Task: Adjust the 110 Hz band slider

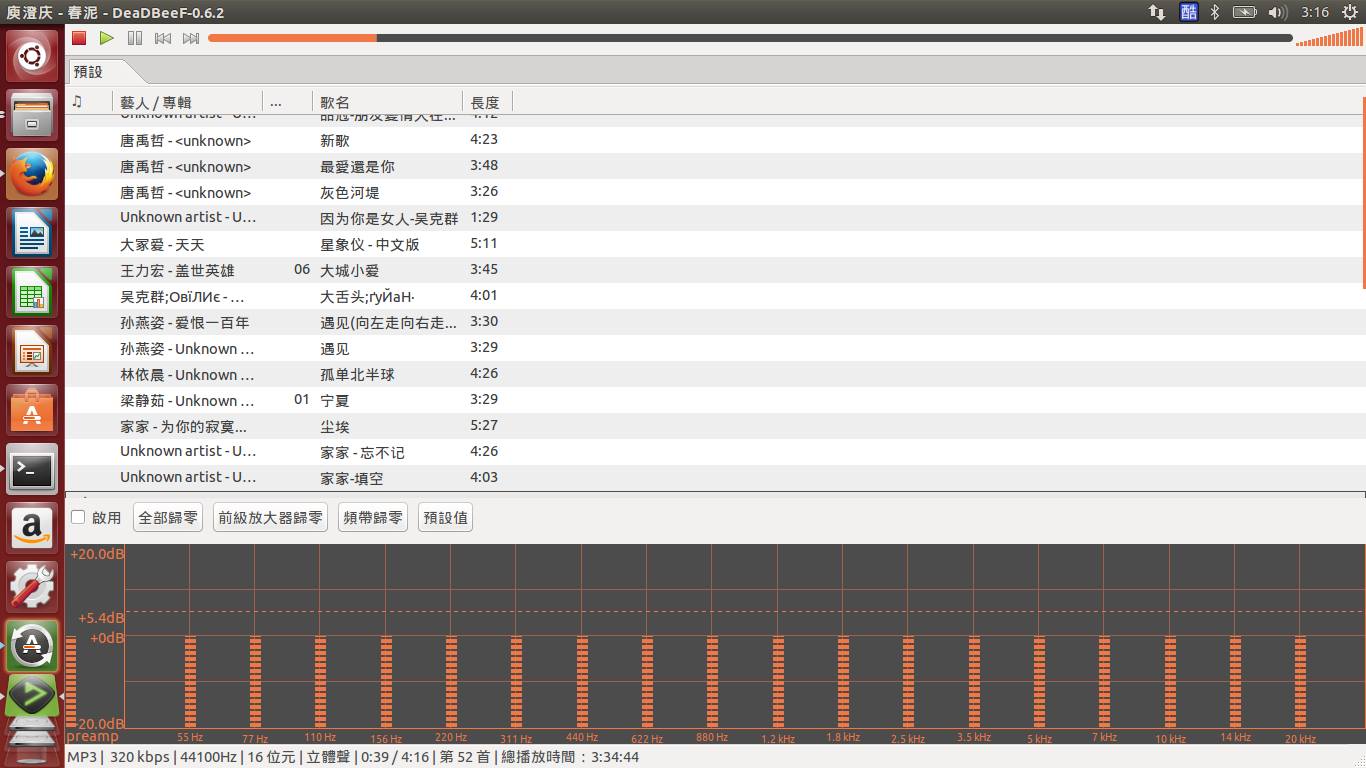Action: (320, 680)
